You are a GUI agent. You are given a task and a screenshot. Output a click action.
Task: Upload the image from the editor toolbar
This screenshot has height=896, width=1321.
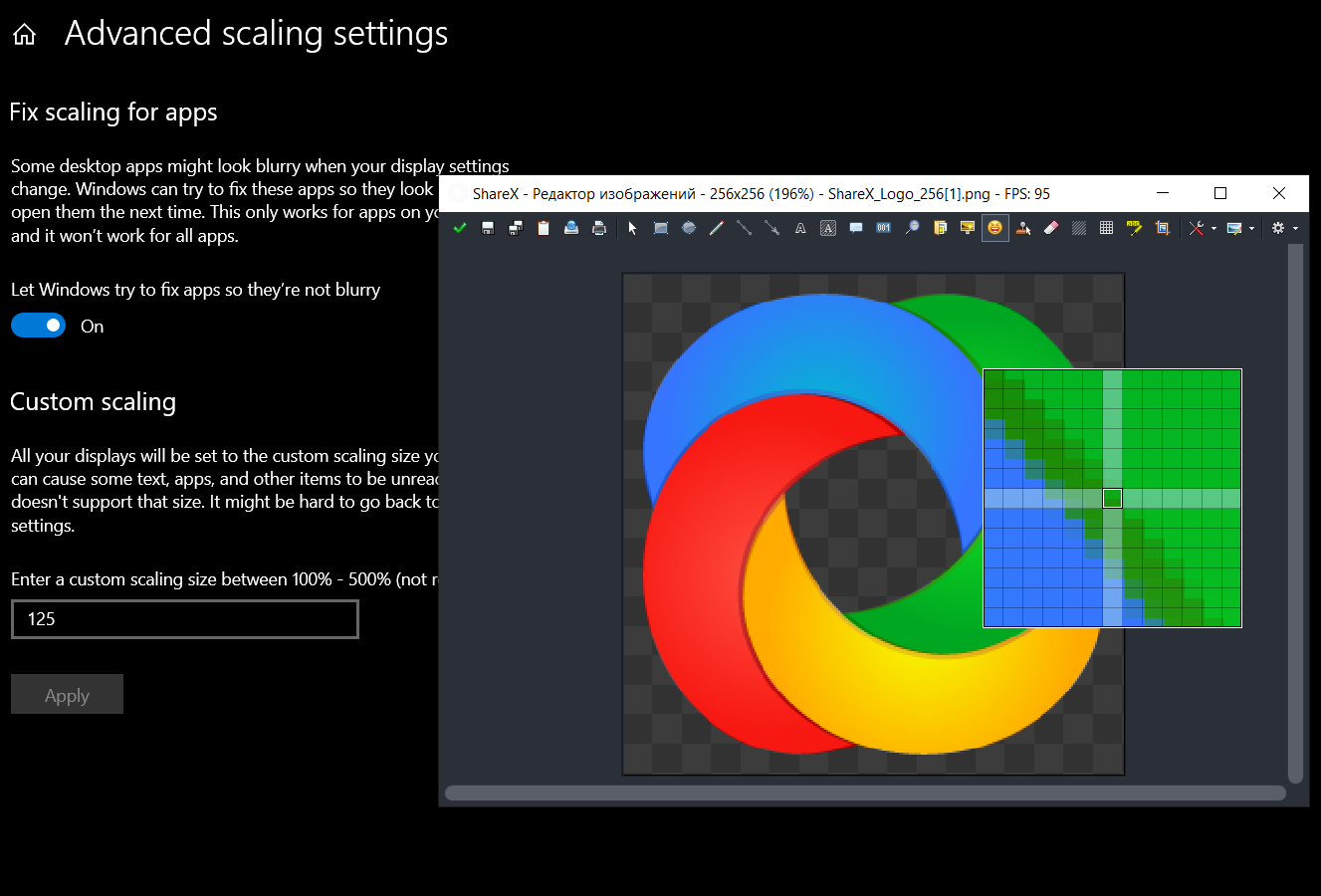pyautogui.click(x=570, y=228)
